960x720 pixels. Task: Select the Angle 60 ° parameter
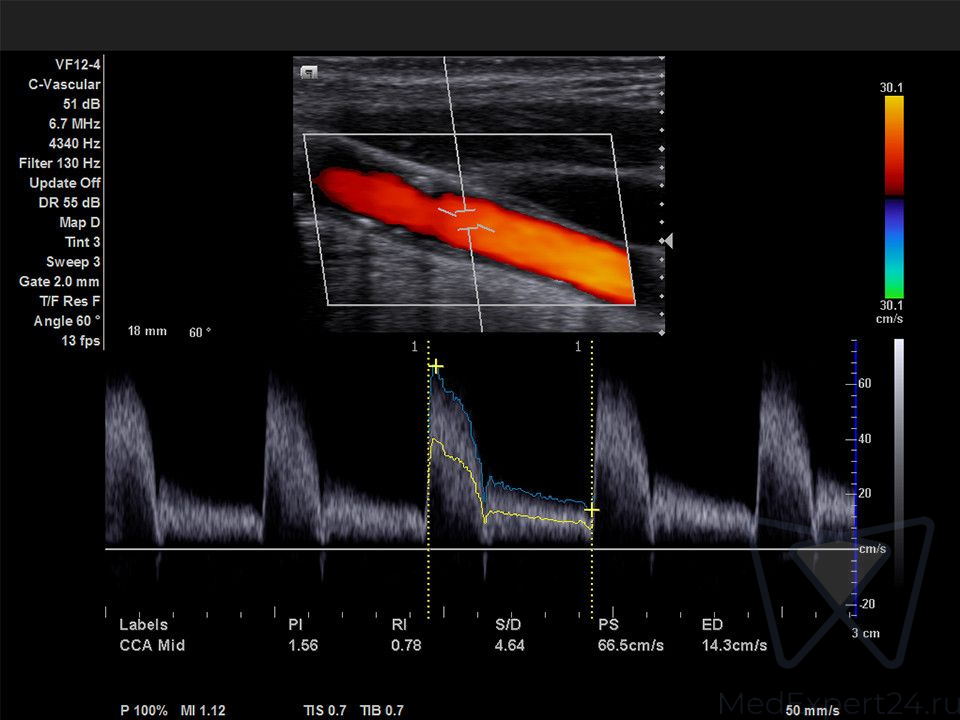click(67, 321)
